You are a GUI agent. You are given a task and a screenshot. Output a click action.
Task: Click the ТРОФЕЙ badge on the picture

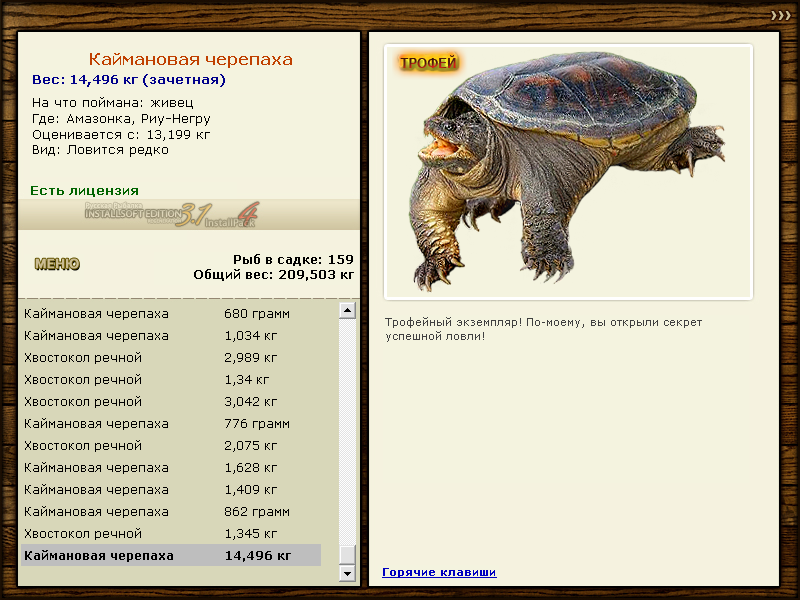(x=428, y=63)
